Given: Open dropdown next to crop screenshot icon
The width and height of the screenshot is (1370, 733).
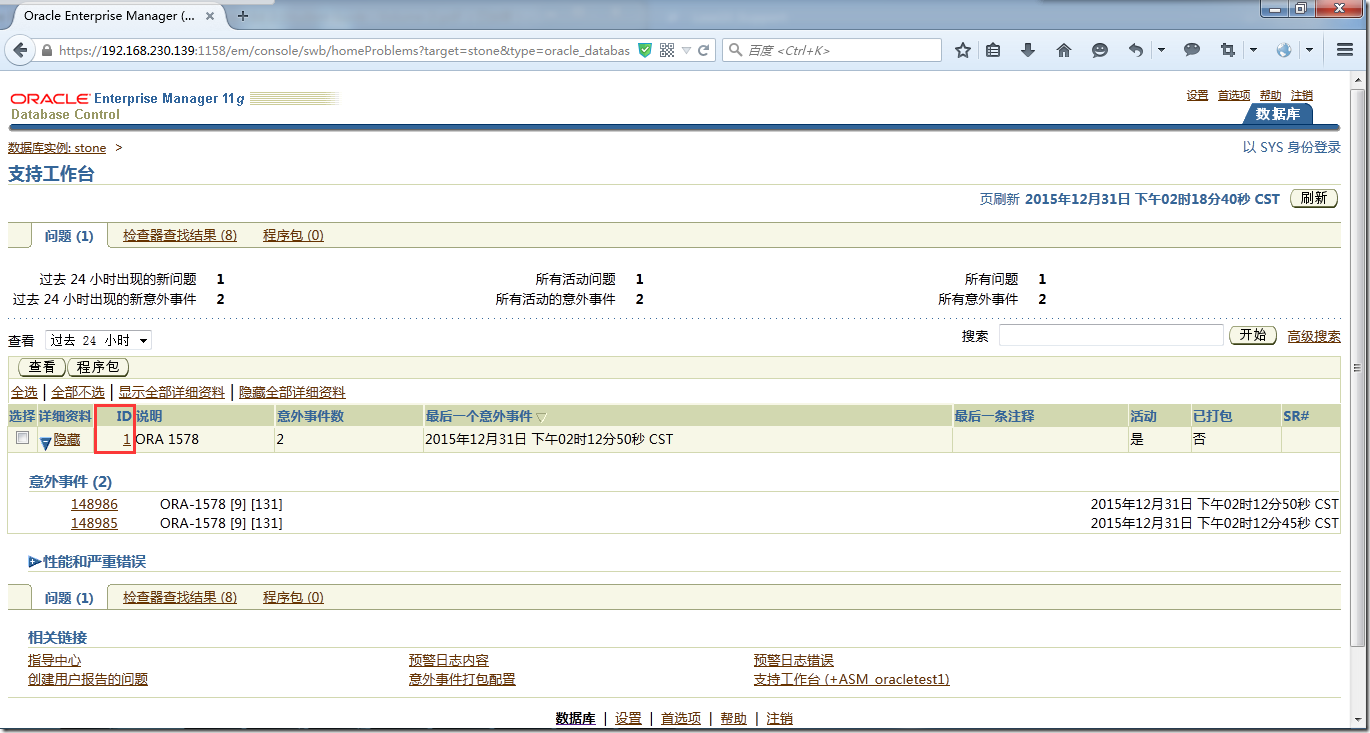Looking at the screenshot, I should click(x=1253, y=50).
